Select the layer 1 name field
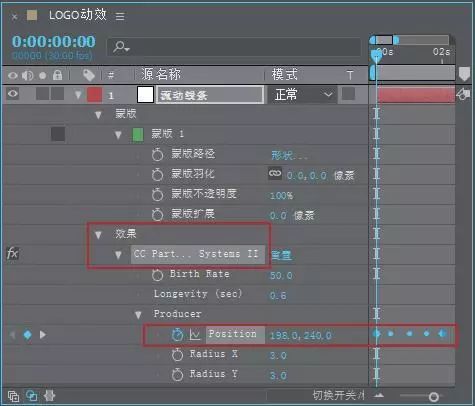The width and height of the screenshot is (475, 406). [210, 95]
